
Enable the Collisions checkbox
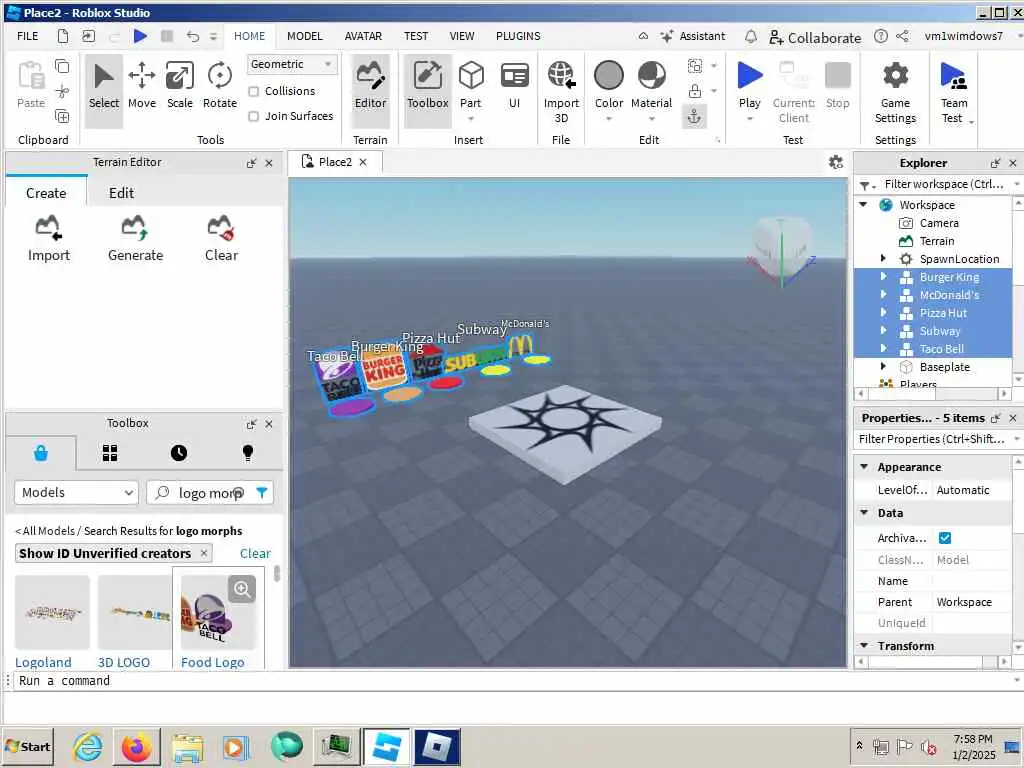254,91
